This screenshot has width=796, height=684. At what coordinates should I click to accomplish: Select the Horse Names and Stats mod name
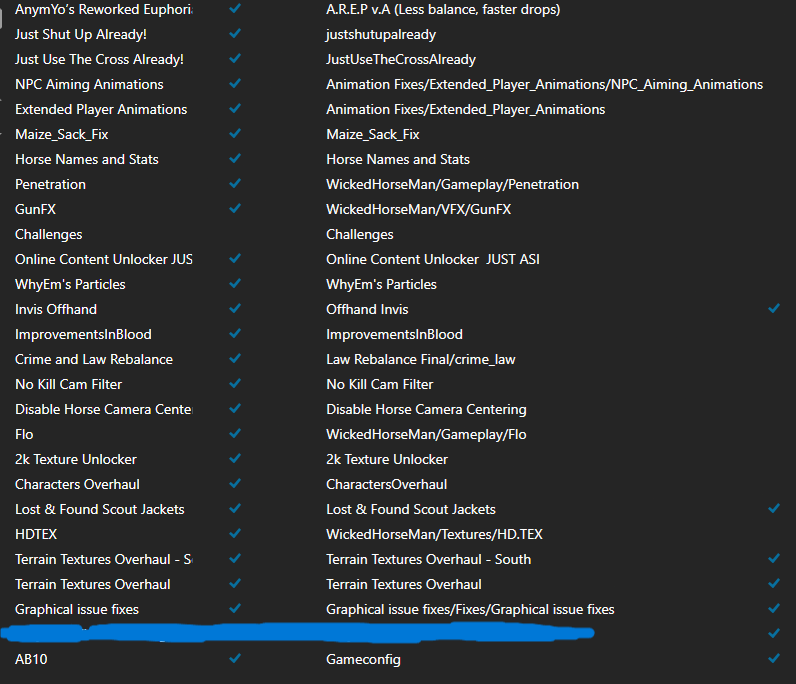(x=87, y=159)
